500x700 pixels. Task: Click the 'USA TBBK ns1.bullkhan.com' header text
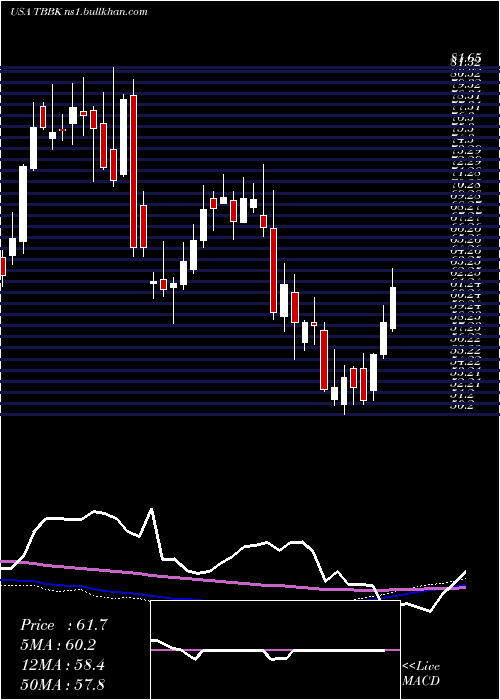click(79, 12)
